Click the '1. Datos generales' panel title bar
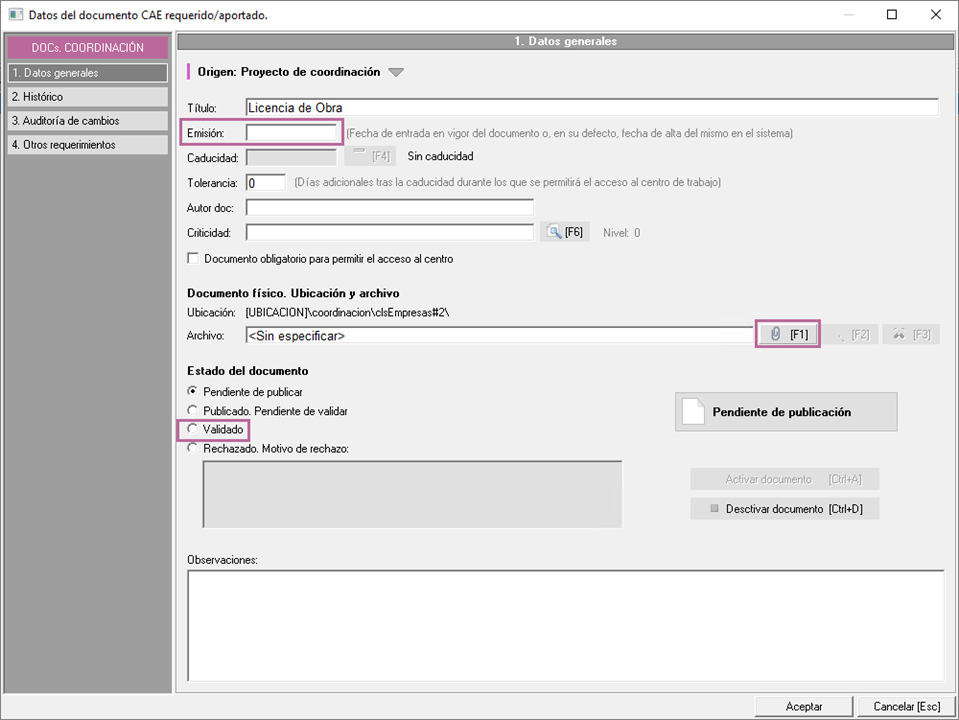 (x=565, y=41)
